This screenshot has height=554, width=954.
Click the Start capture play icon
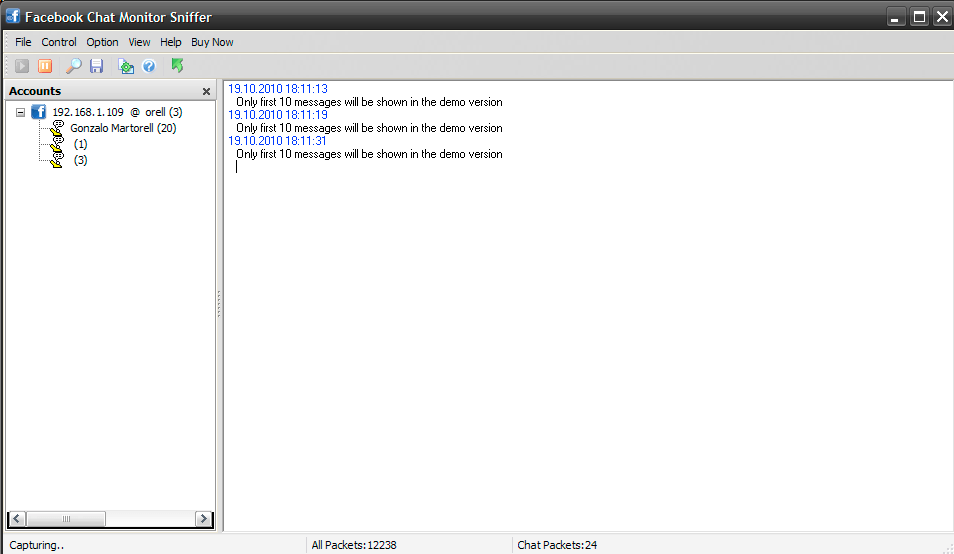[x=22, y=66]
